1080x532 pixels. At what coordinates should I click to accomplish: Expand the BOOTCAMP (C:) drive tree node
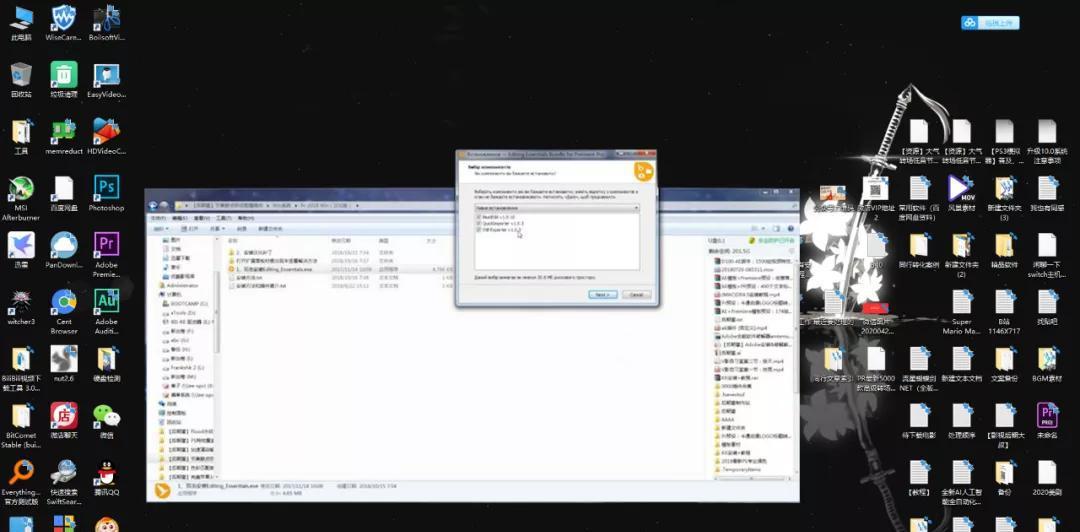click(162, 303)
